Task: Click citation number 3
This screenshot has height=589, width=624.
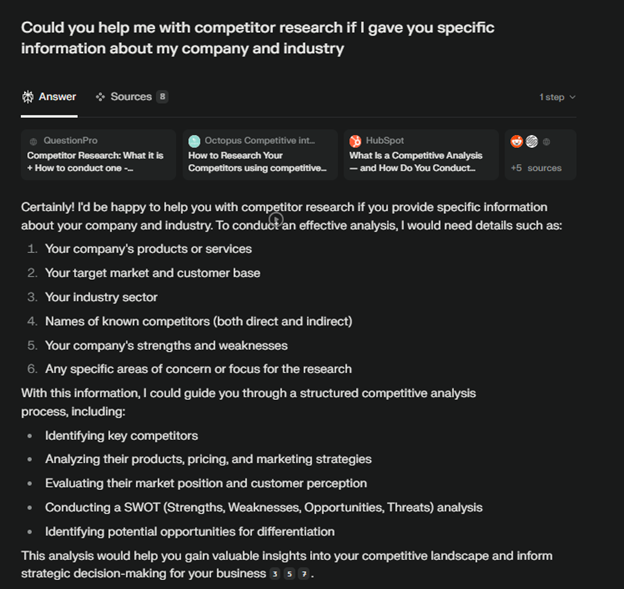Action: click(x=275, y=575)
